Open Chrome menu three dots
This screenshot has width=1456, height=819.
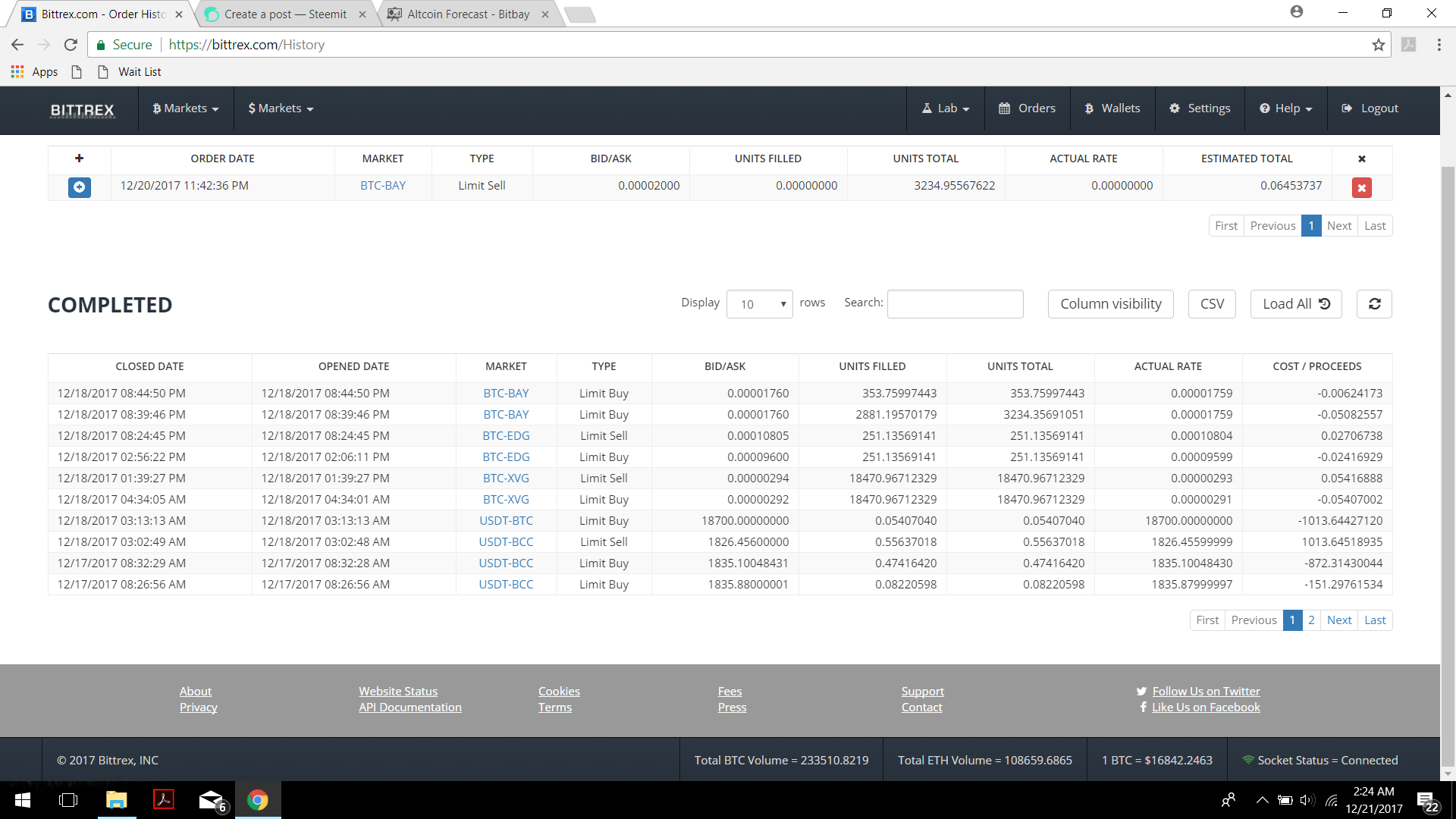click(x=1439, y=45)
